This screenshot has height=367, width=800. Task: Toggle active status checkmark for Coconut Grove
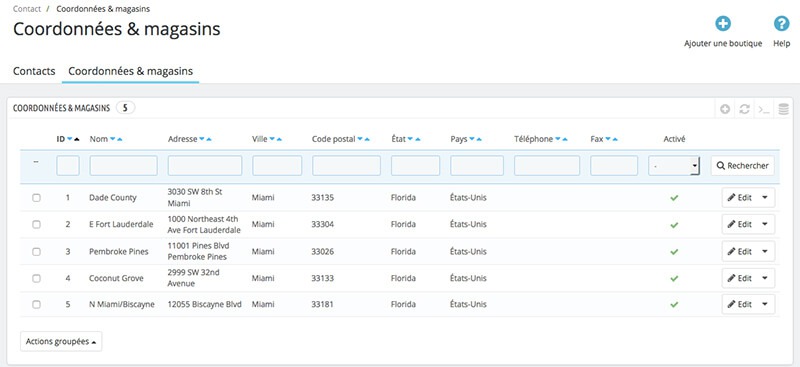[674, 279]
